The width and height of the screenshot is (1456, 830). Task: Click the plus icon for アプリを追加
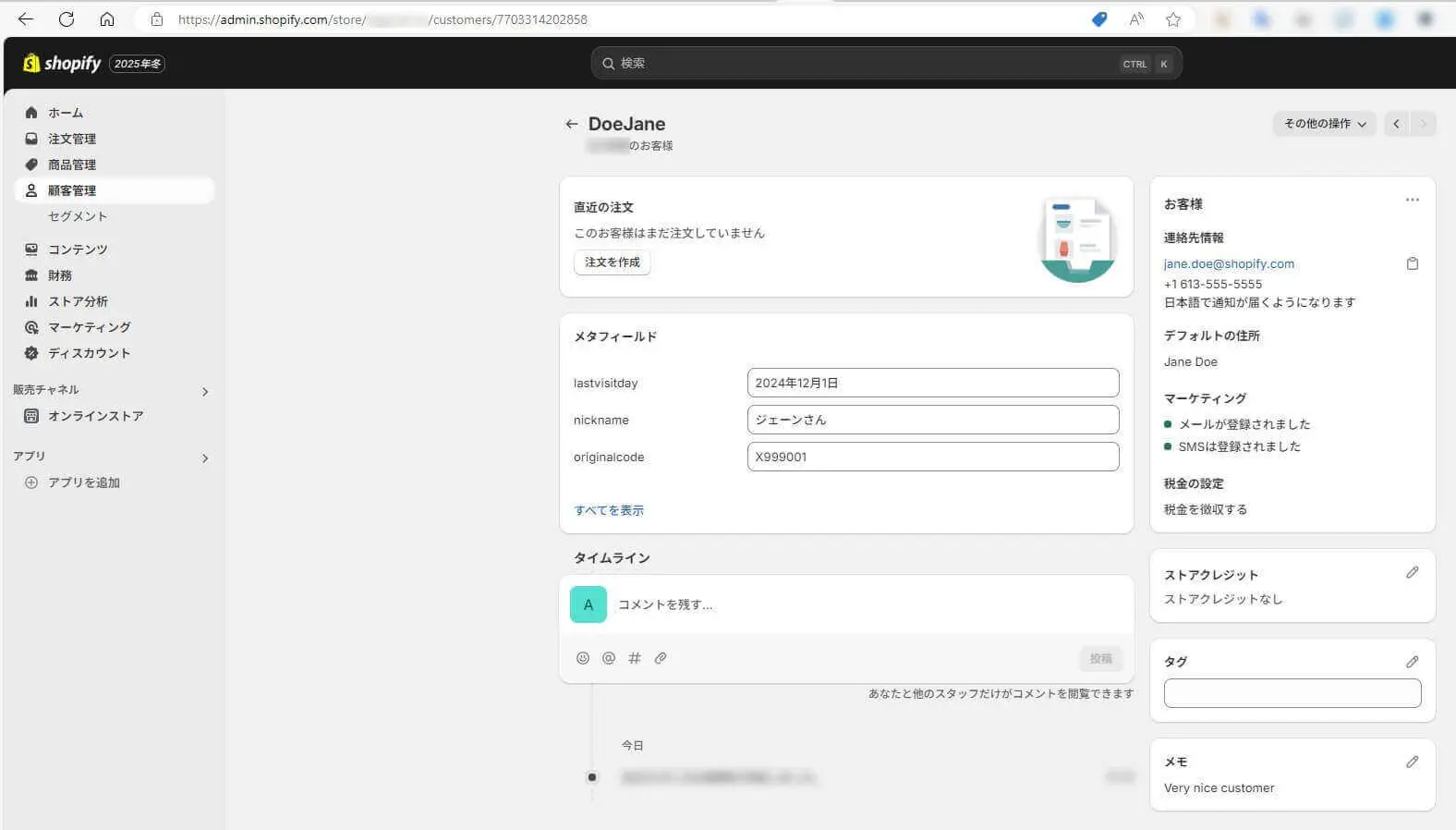(x=31, y=482)
